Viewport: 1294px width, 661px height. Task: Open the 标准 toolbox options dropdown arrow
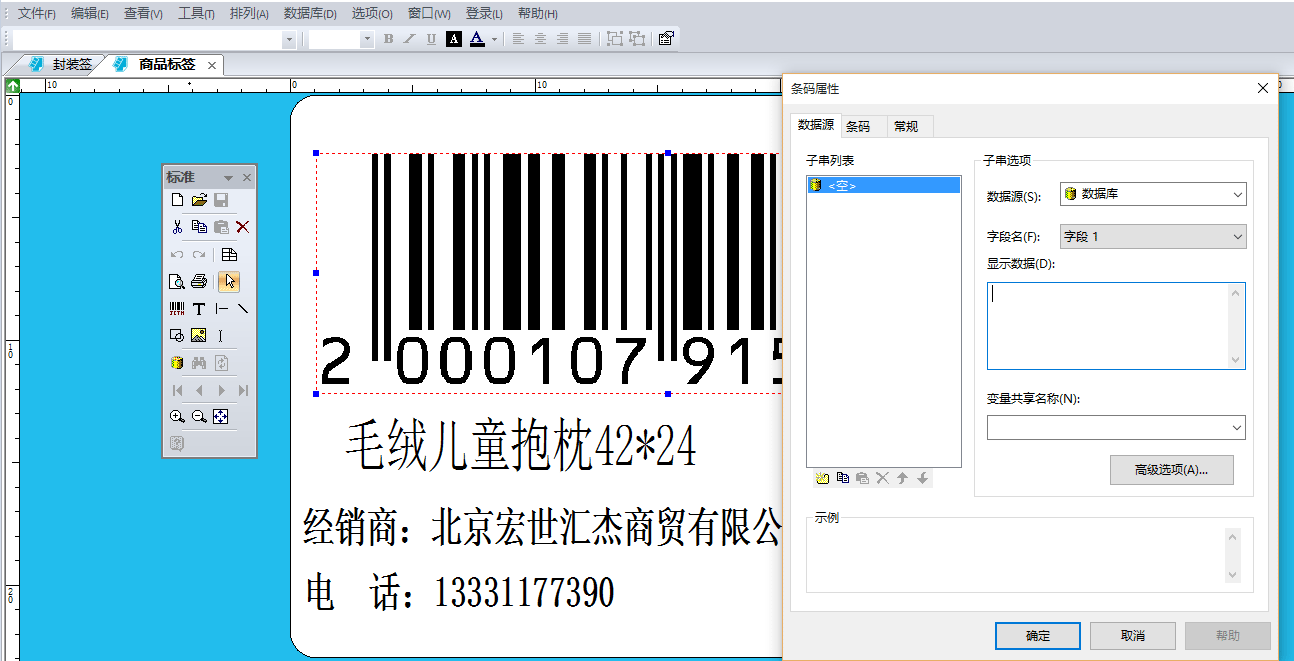[x=228, y=178]
